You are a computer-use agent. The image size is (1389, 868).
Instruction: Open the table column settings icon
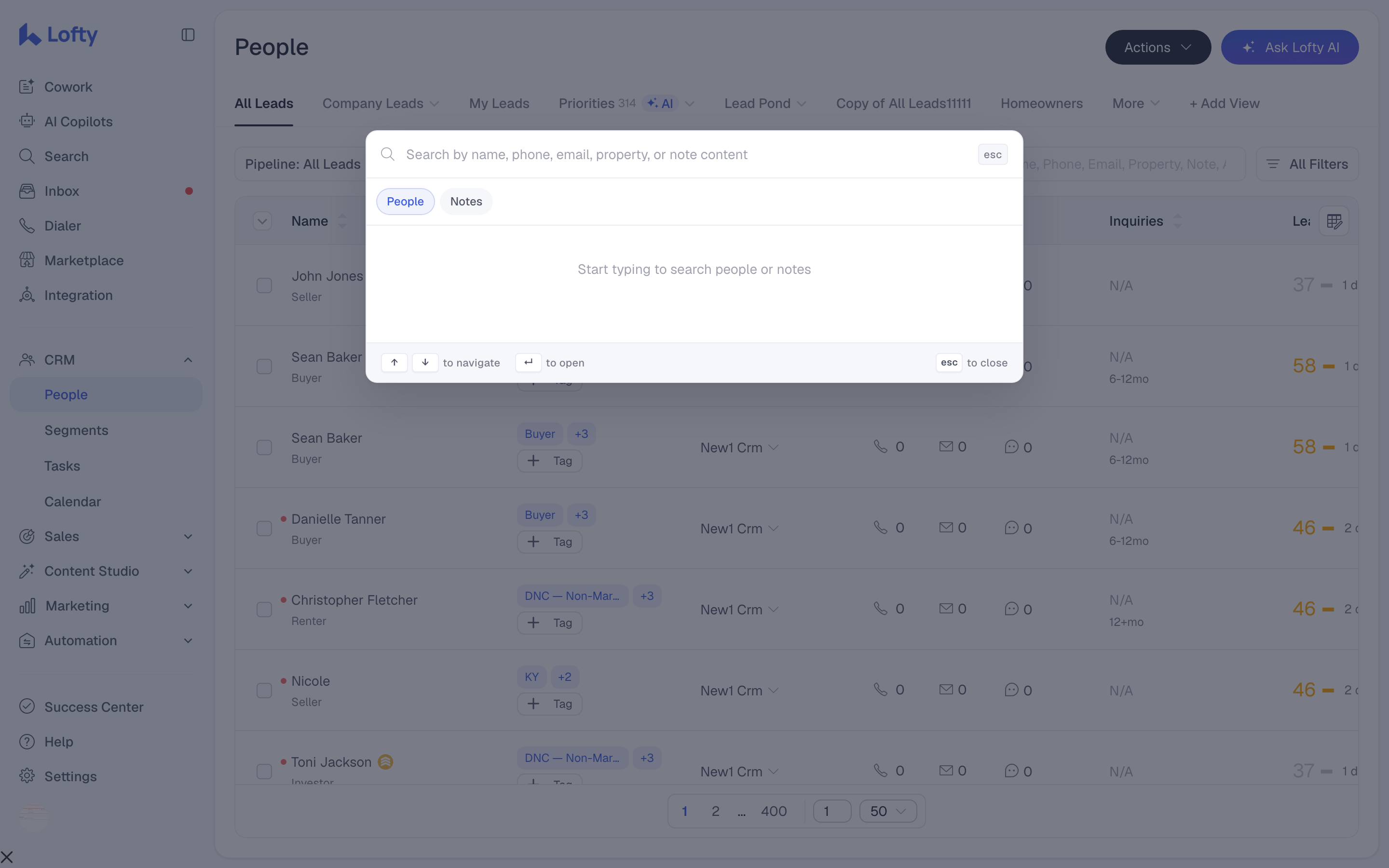[x=1334, y=221]
